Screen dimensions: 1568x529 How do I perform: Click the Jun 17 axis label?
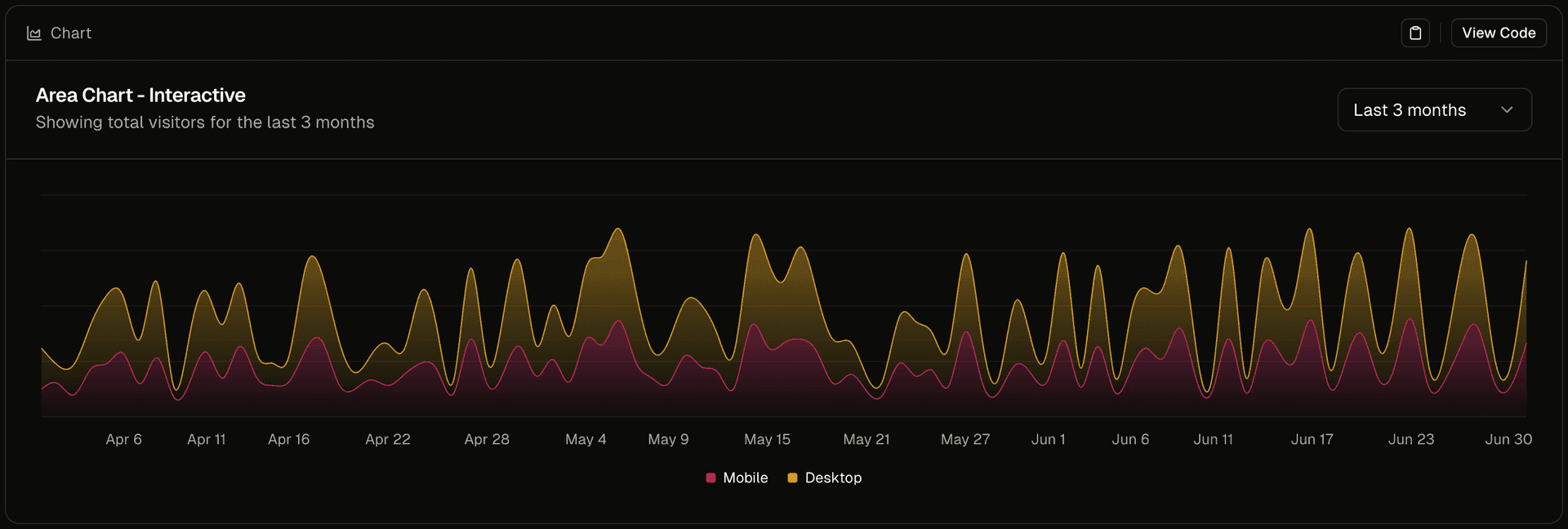[x=1312, y=439]
